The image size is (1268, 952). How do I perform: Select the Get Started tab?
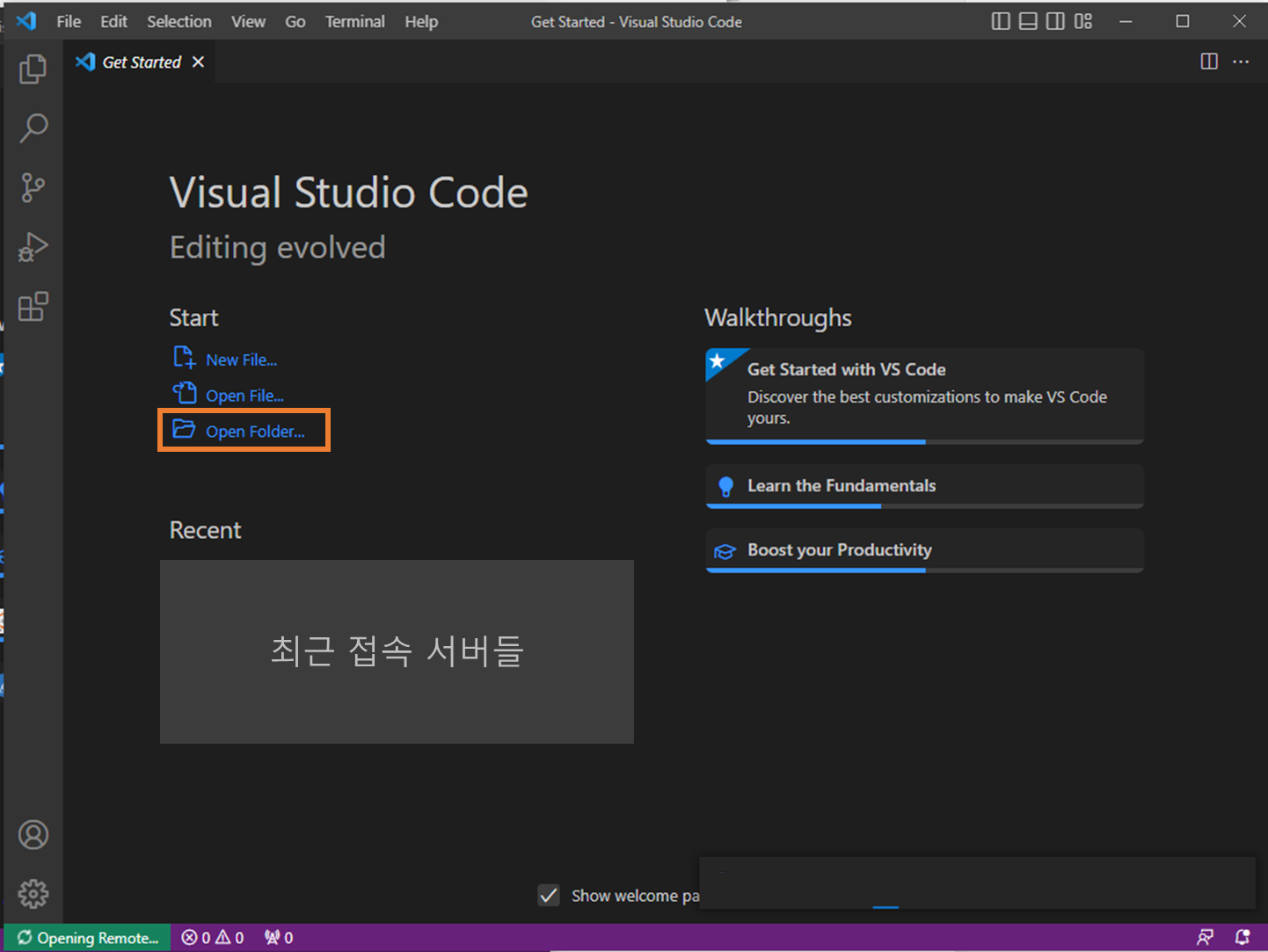pos(141,62)
